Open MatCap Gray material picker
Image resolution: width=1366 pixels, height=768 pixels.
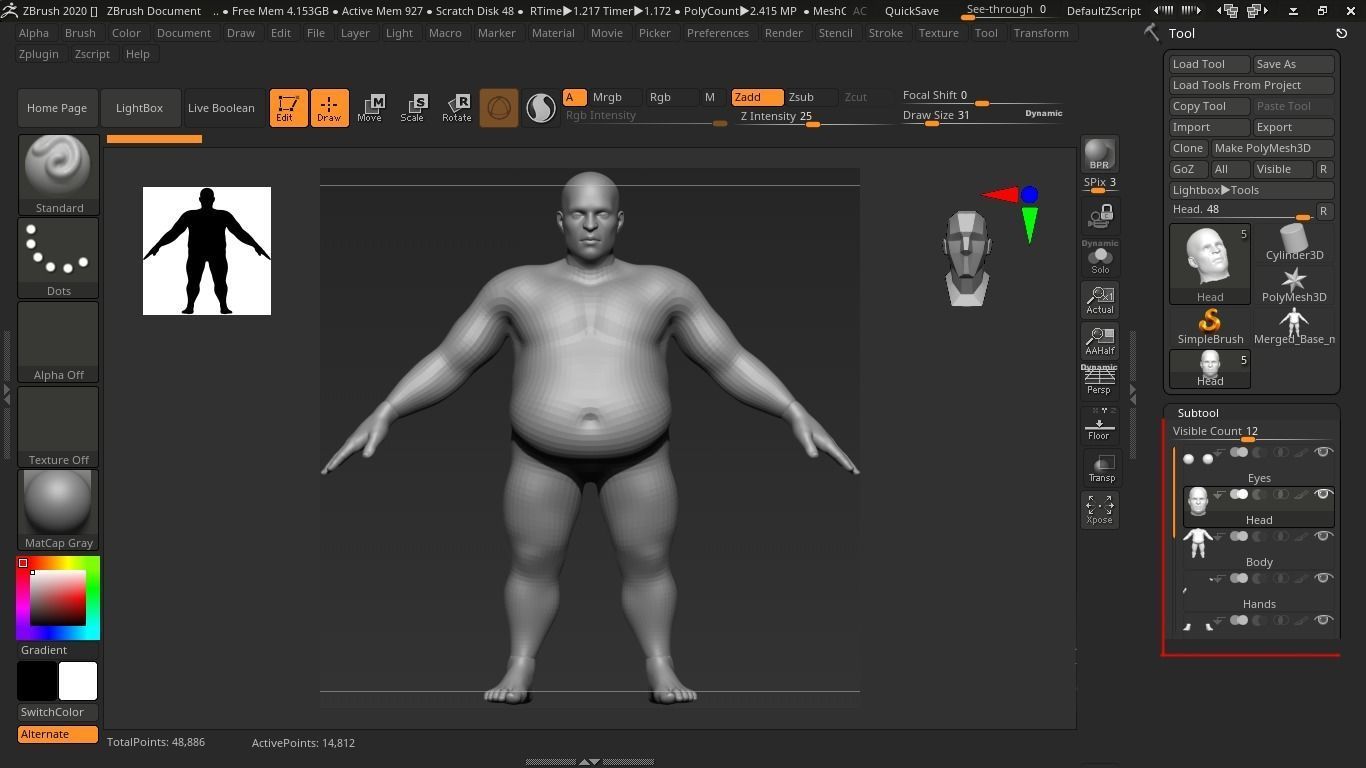click(59, 510)
